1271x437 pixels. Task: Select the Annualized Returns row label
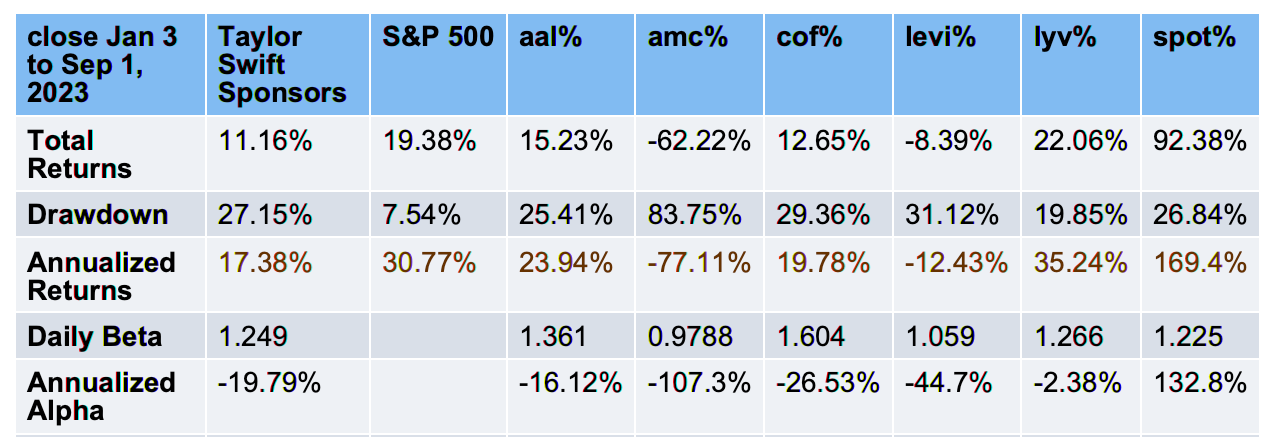[101, 276]
